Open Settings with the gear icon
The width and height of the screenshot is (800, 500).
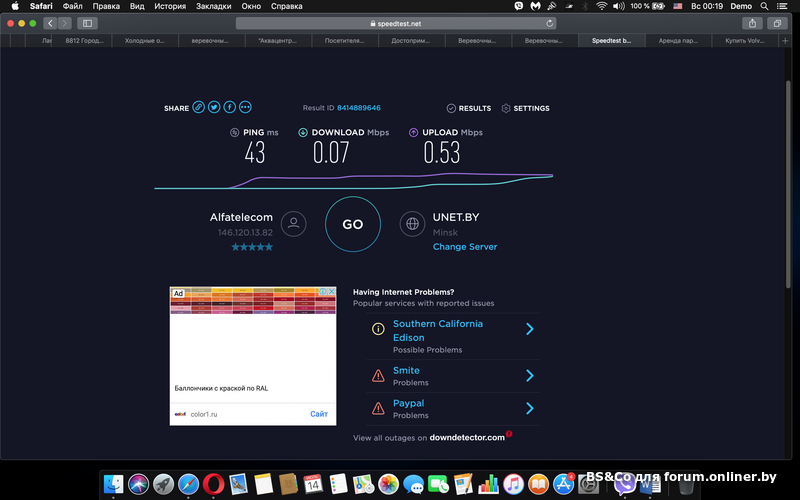click(506, 108)
